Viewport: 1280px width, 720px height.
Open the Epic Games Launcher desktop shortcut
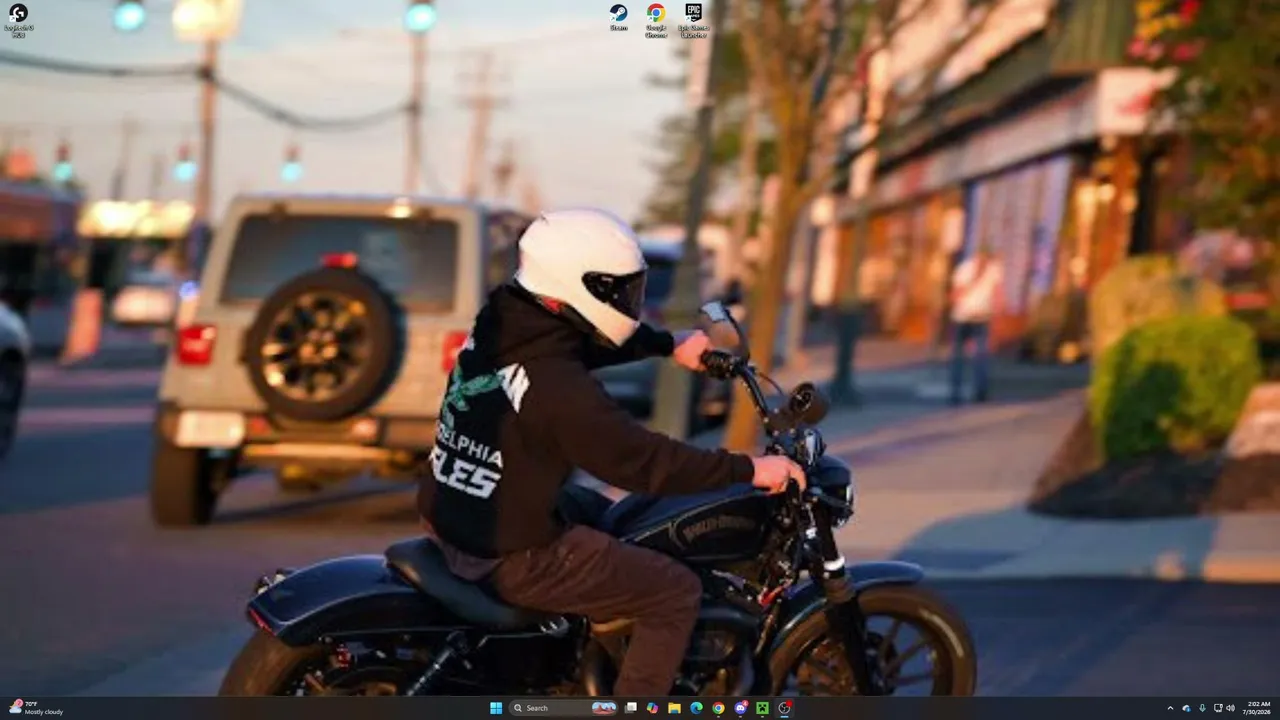(x=693, y=20)
